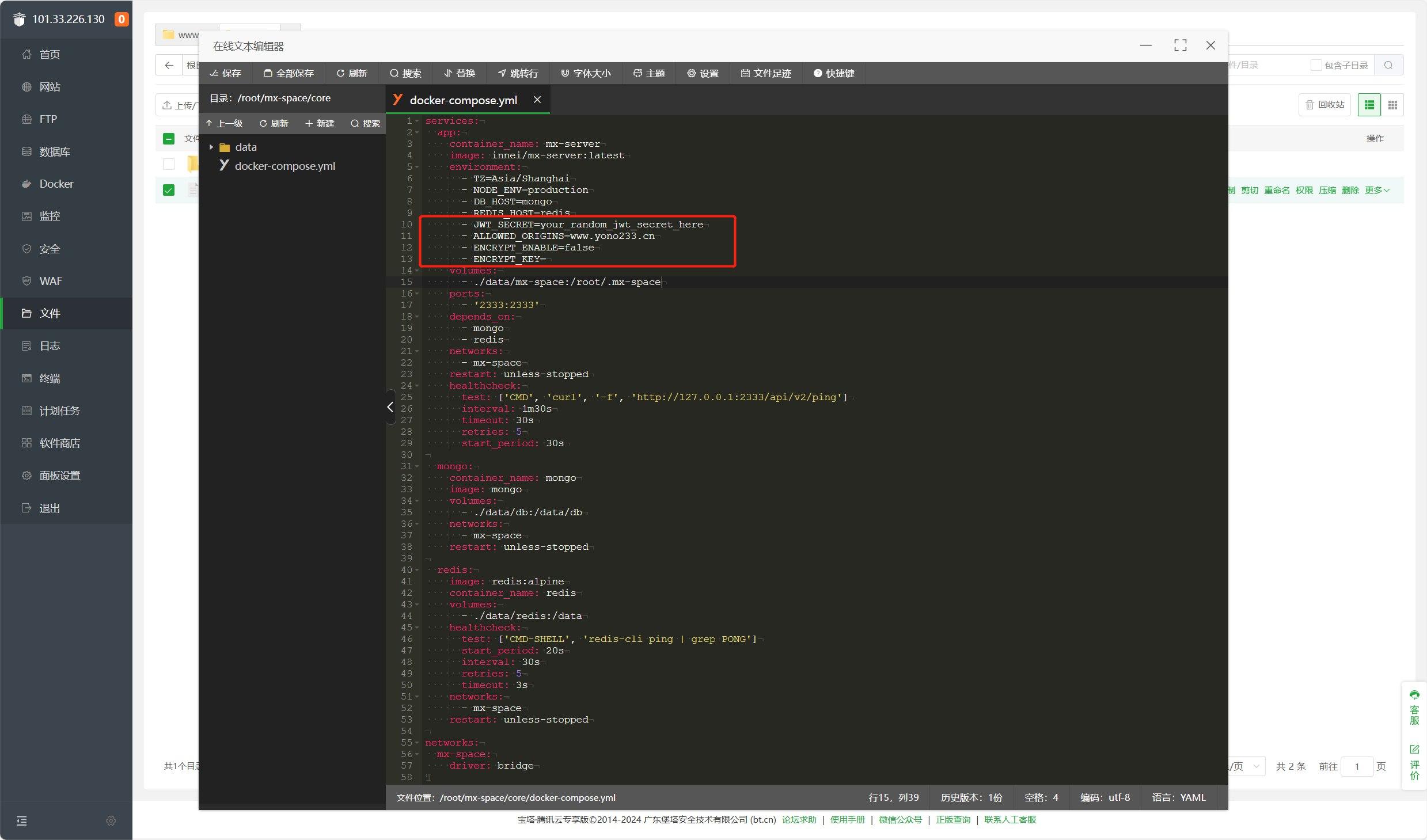Collapse the sidebar with bottom-left menu icon

point(22,820)
